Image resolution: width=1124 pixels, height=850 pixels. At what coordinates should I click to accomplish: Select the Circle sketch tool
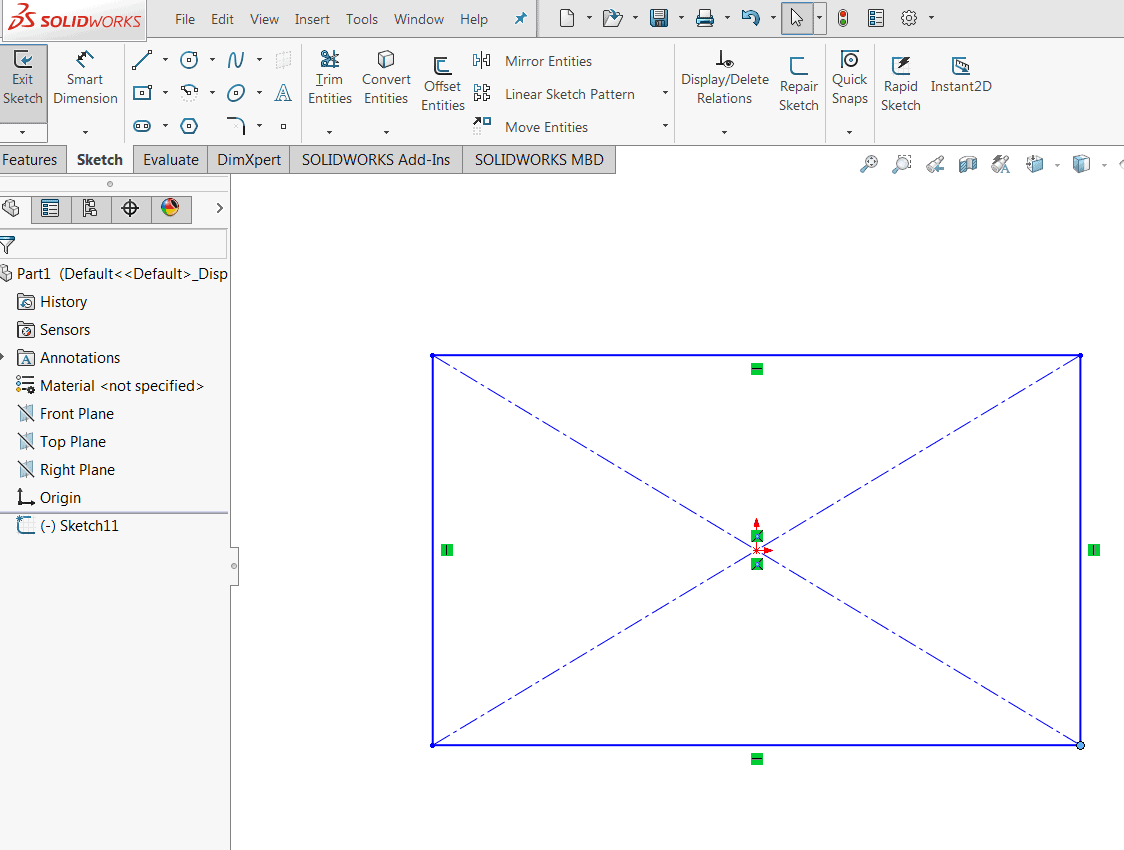pos(189,60)
